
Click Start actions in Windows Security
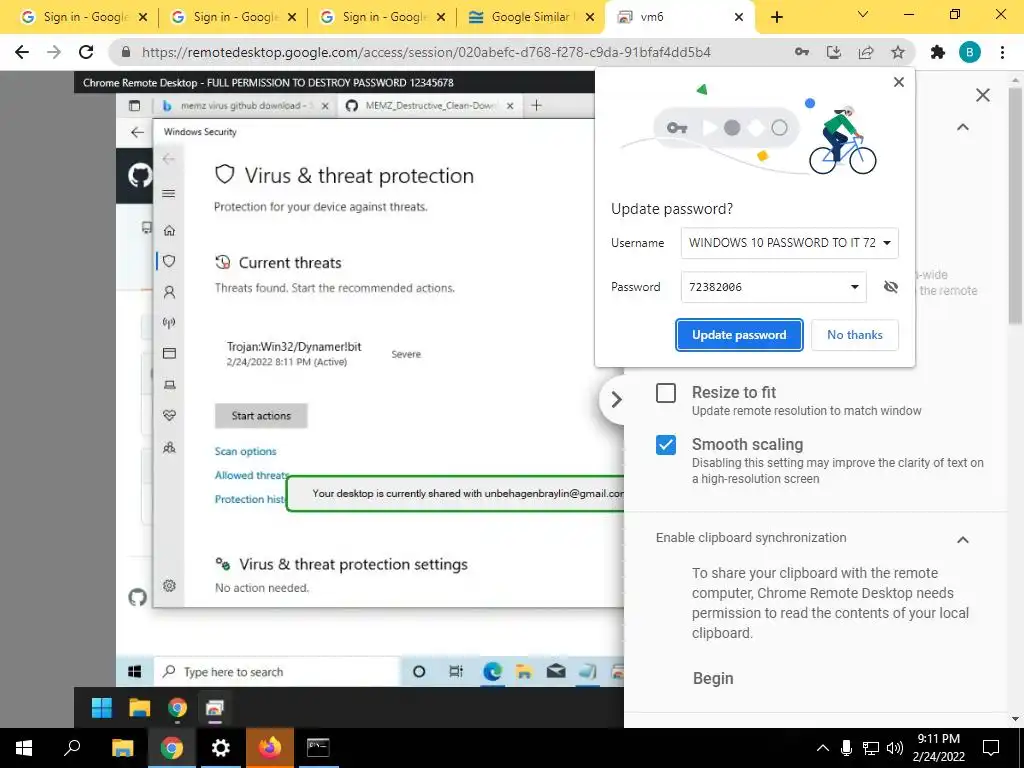tap(261, 416)
